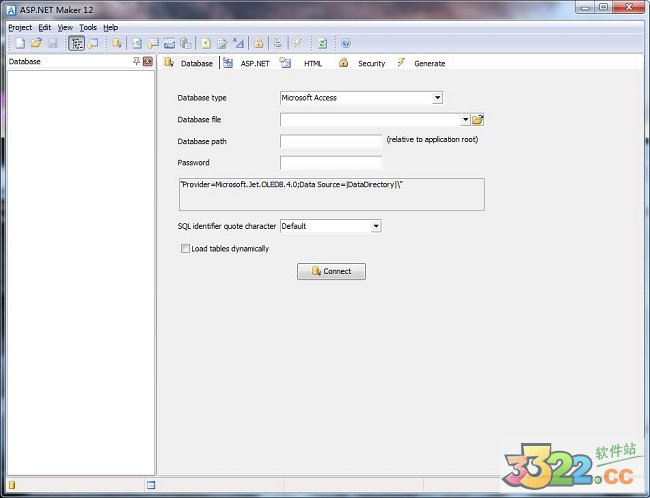650x498 pixels.
Task: Click the Database path input field
Action: coord(331,141)
